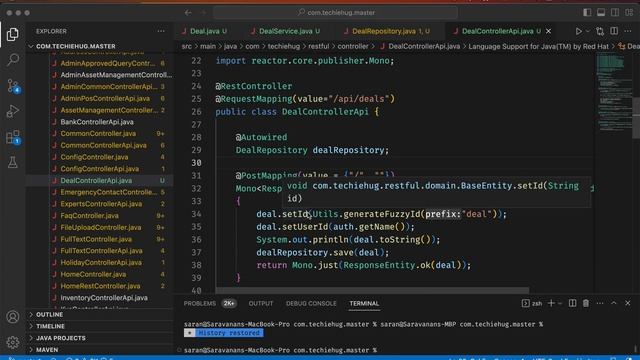Open the Problems panel tab
The image size is (640, 360).
pos(200,304)
